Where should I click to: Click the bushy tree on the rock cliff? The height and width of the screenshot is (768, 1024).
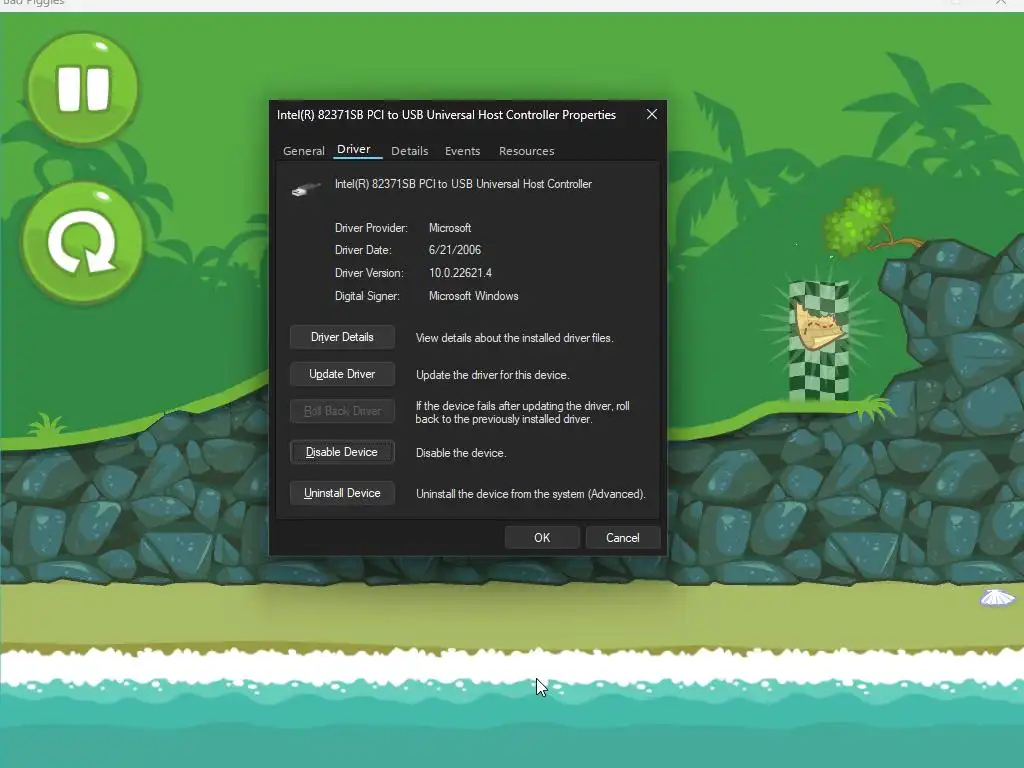tap(861, 222)
